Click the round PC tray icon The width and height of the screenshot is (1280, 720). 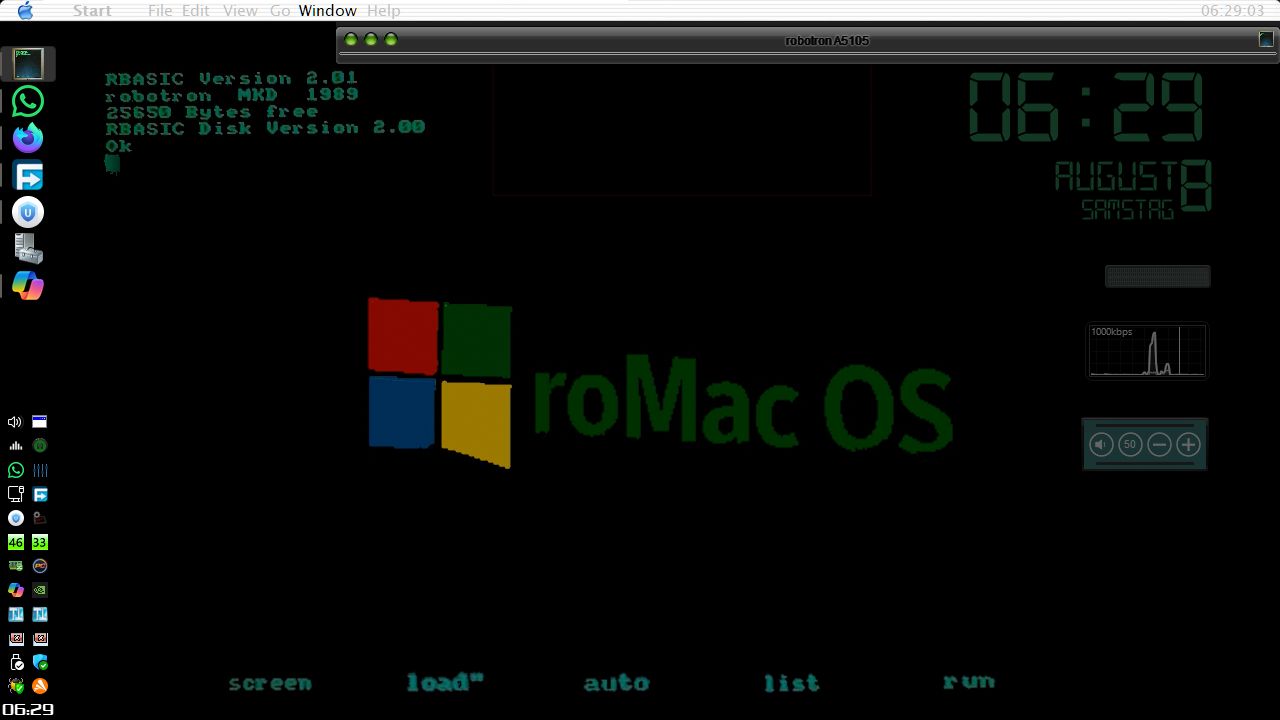click(40, 566)
